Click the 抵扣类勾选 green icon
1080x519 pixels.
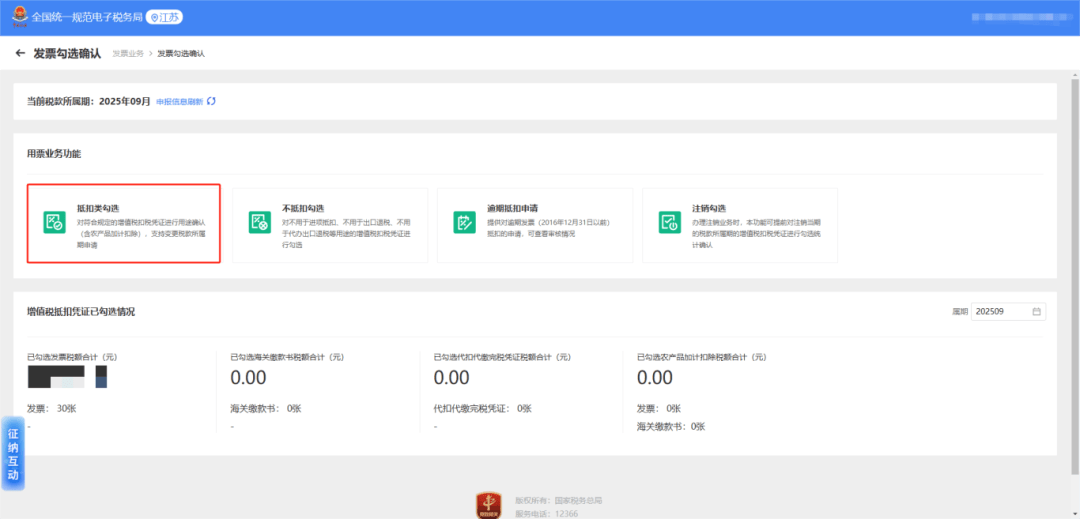click(54, 222)
